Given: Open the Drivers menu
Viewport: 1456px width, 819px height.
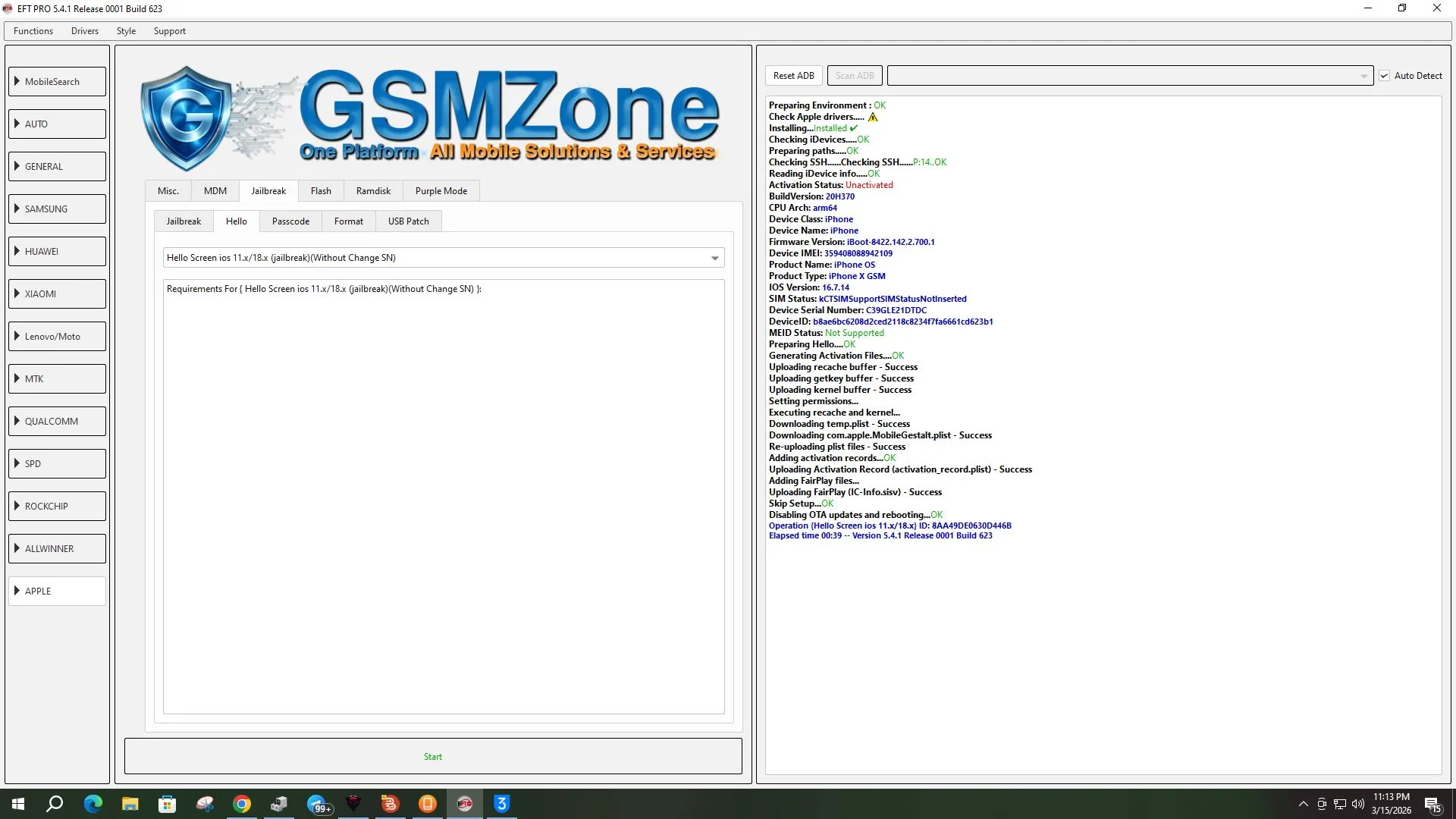Looking at the screenshot, I should point(85,31).
